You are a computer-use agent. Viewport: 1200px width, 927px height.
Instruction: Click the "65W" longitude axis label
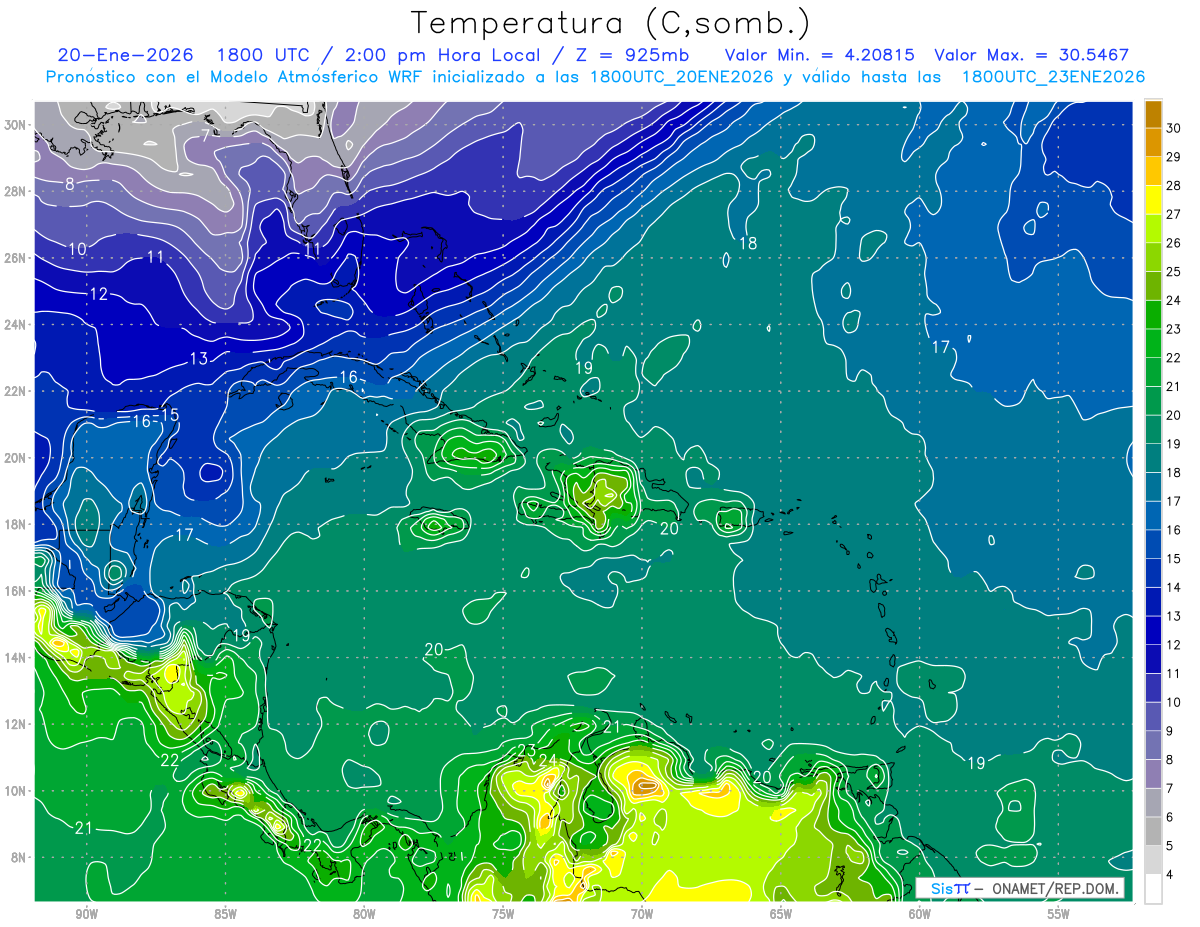[x=781, y=914]
